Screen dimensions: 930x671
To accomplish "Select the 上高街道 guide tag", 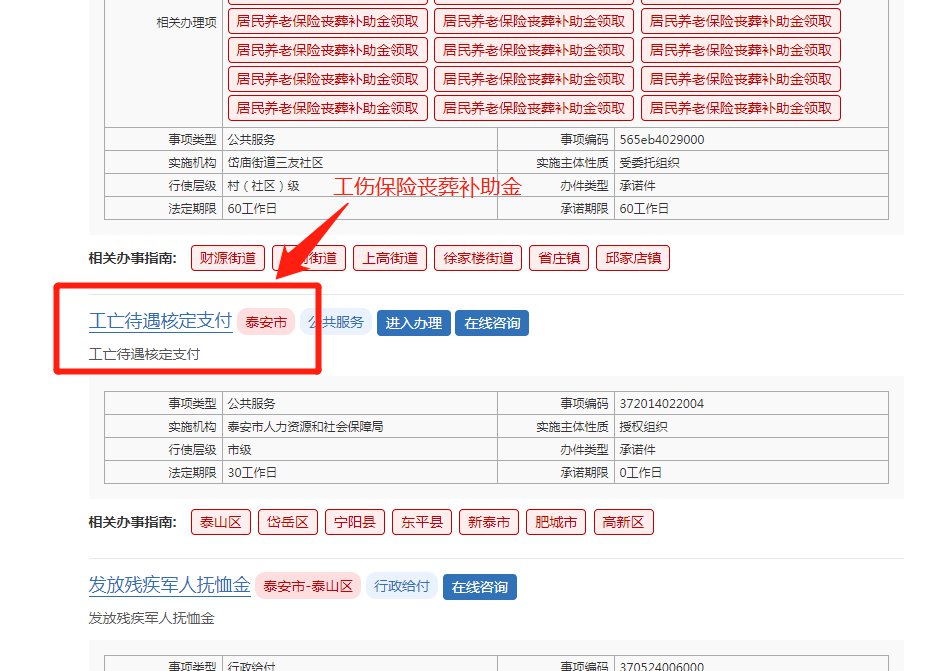I will 390,258.
